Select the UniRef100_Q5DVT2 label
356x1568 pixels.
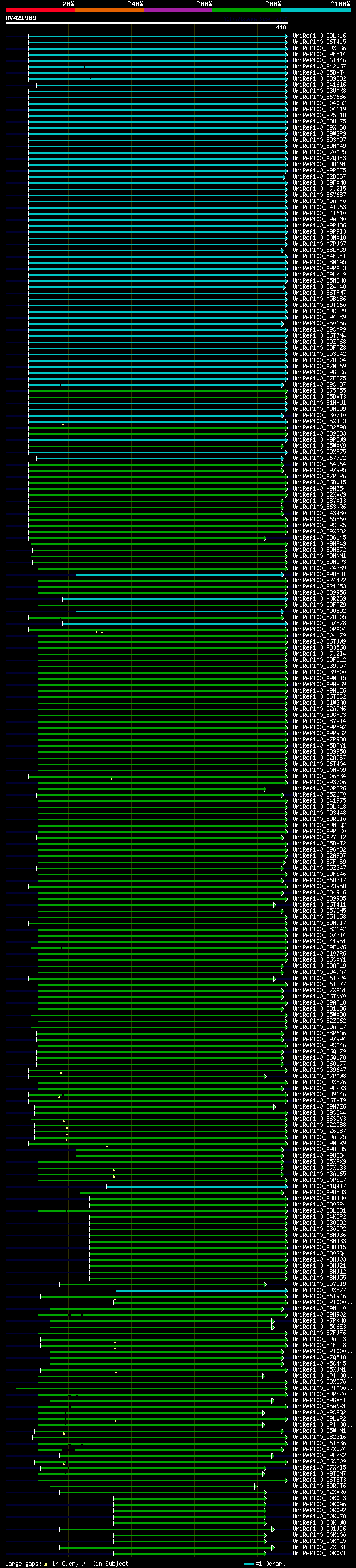319,843
